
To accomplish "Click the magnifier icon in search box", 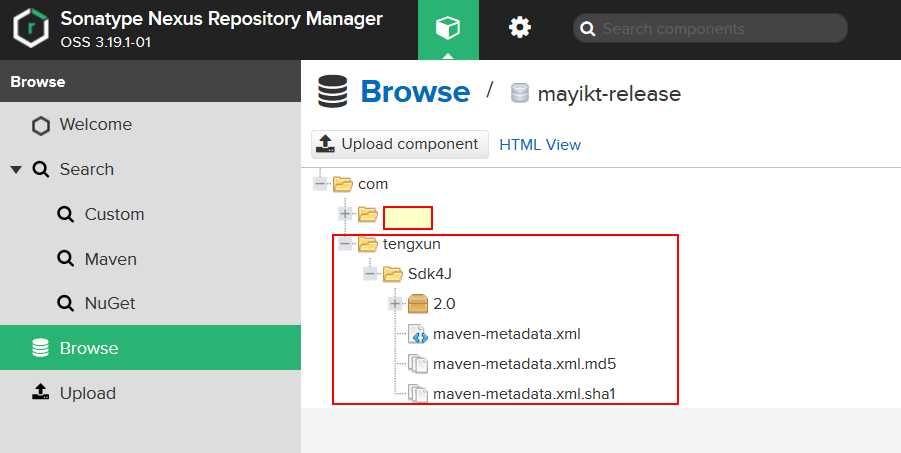I will click(587, 29).
